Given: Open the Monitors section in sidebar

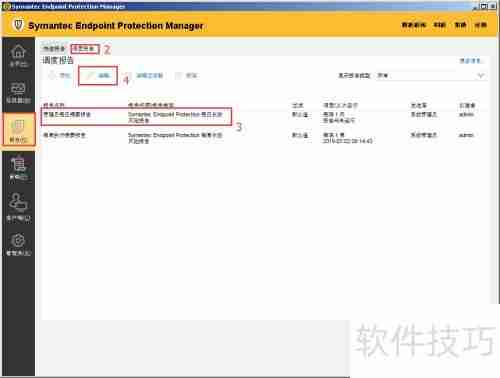Looking at the screenshot, I should (x=18, y=93).
